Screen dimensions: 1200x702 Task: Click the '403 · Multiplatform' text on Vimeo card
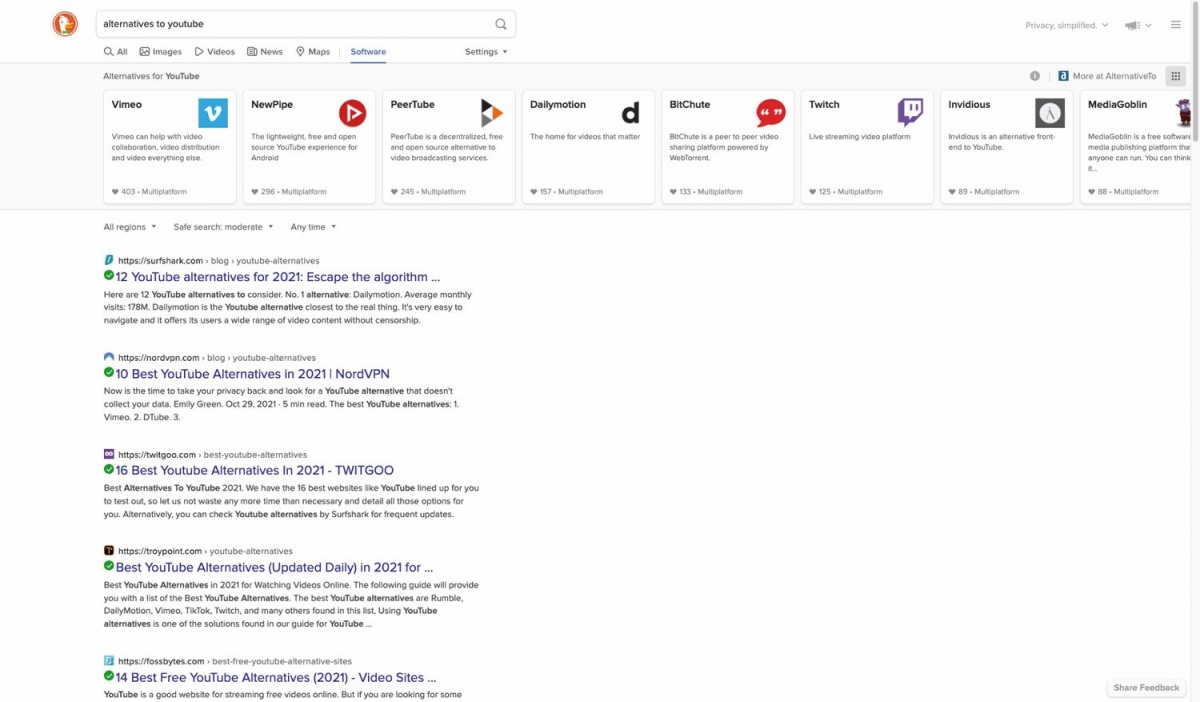[154, 192]
